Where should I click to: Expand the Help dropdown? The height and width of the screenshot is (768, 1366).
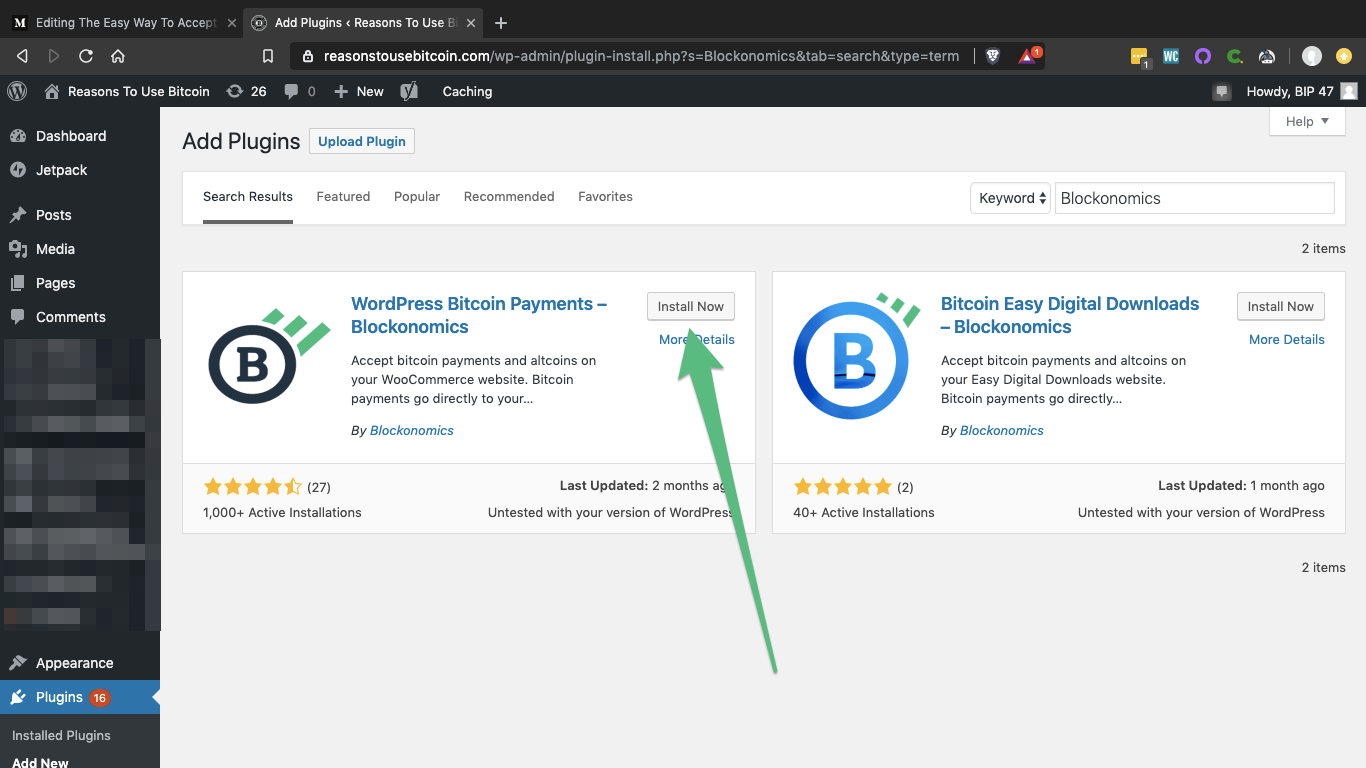tap(1307, 121)
